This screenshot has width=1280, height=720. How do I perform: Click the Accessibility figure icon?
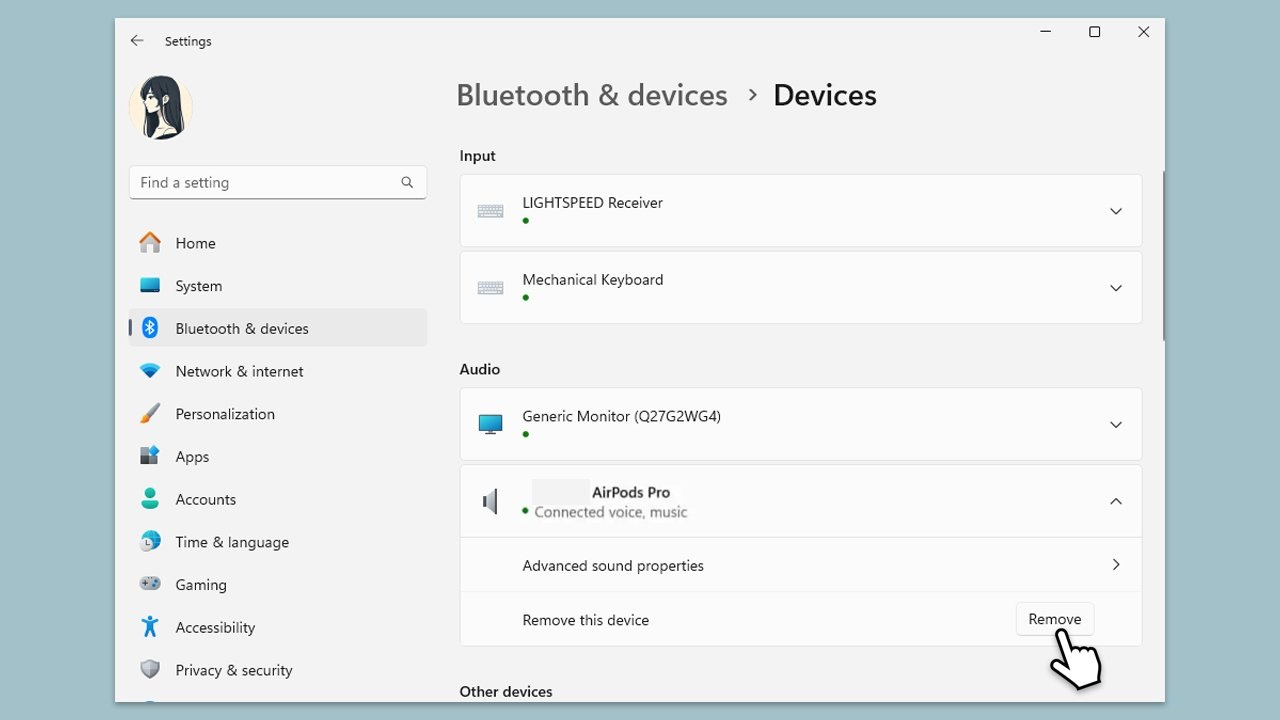point(150,627)
